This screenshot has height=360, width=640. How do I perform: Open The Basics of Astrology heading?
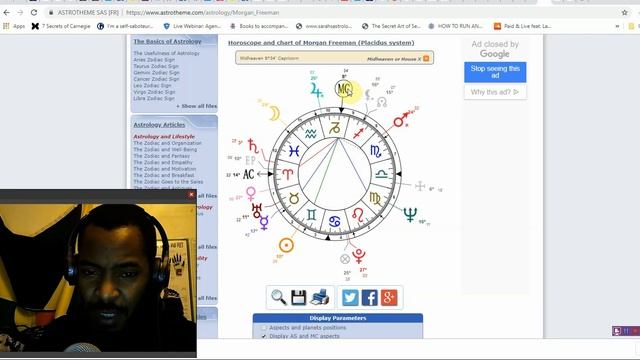[167, 41]
